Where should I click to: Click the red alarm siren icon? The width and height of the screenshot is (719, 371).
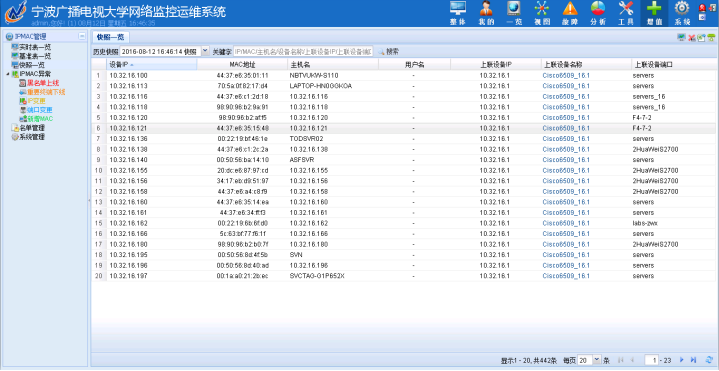(702, 8)
